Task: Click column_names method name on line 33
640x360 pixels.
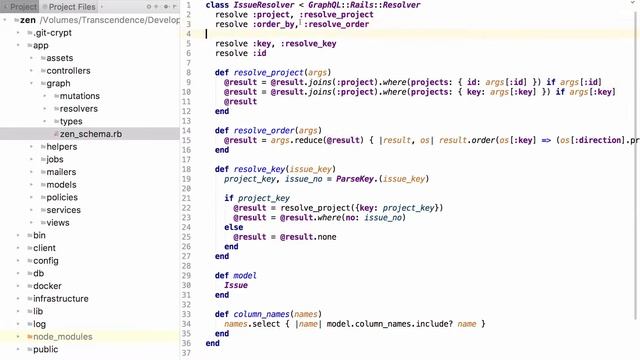Action: 262,314
